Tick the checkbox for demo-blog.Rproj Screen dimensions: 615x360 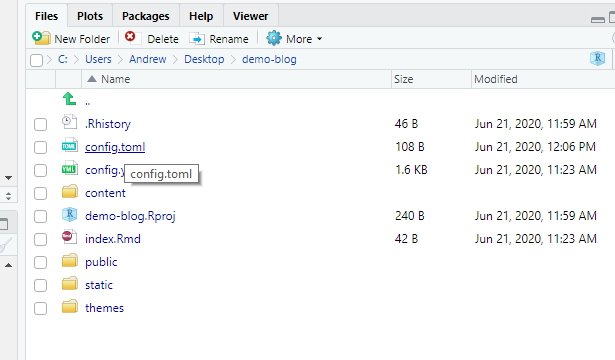click(40, 216)
